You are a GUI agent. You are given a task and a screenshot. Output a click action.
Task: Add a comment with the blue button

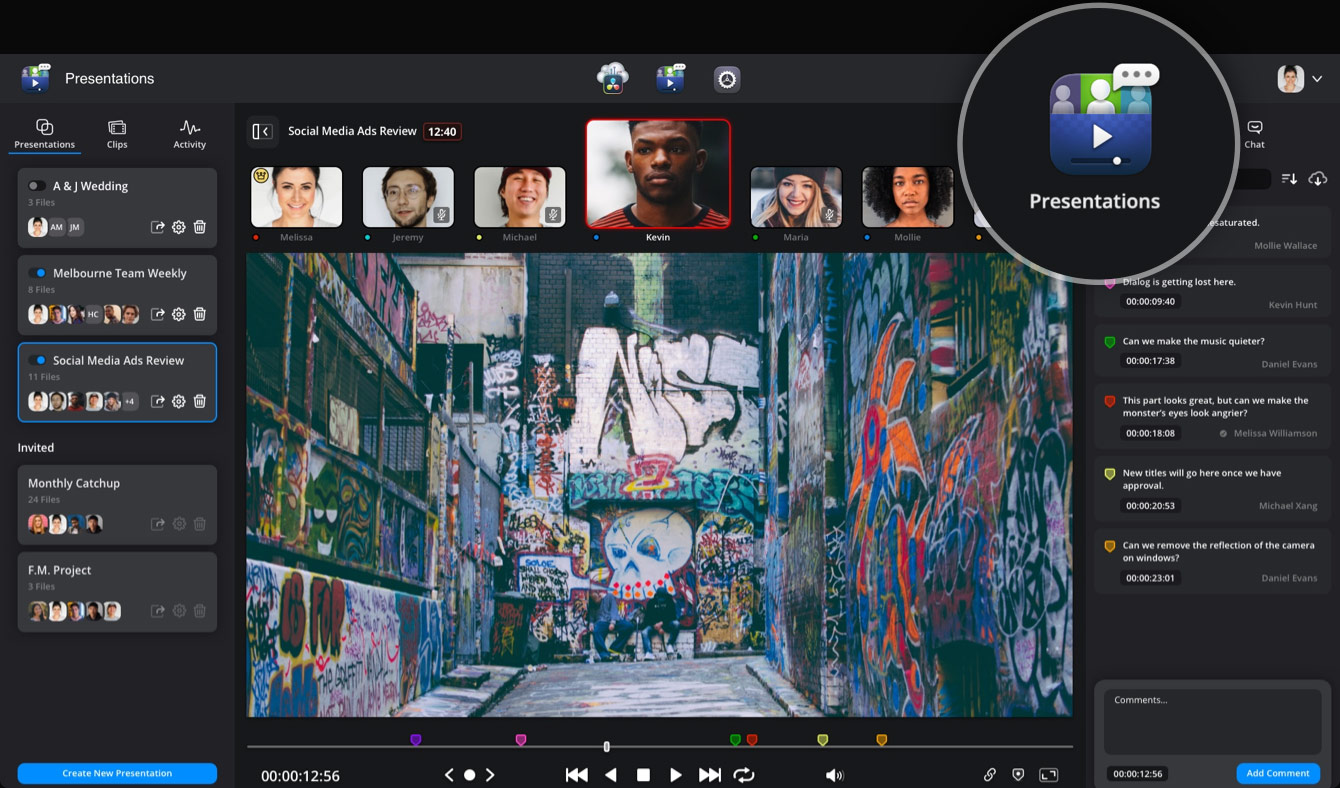[1278, 773]
